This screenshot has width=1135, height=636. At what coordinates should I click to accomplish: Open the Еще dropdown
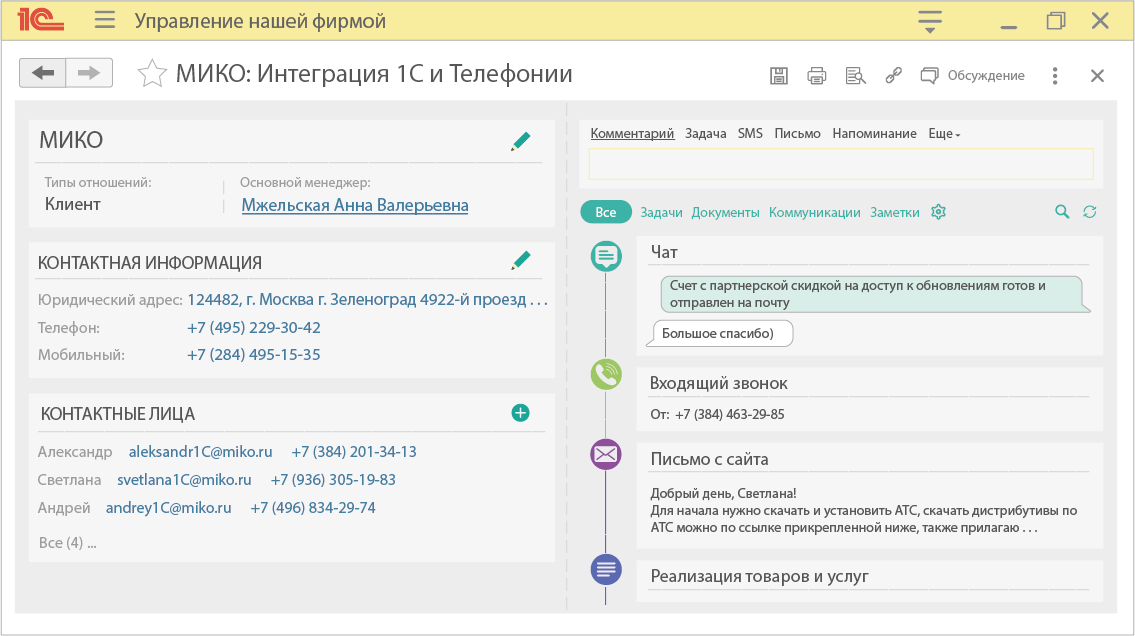coord(944,133)
